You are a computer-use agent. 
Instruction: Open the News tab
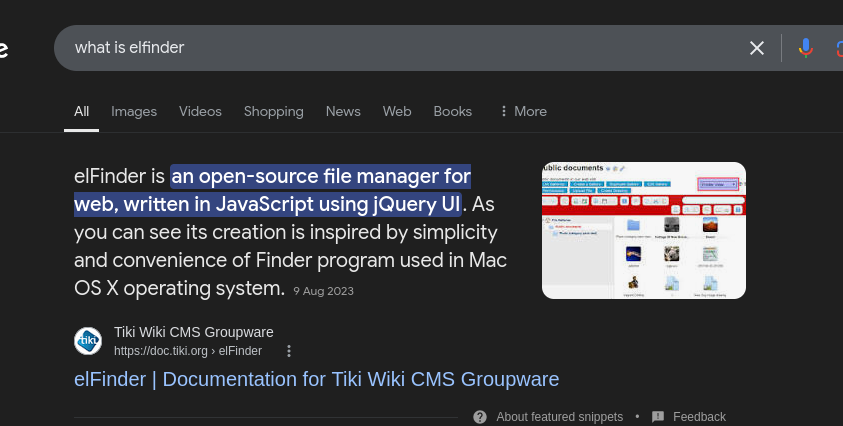[x=343, y=111]
